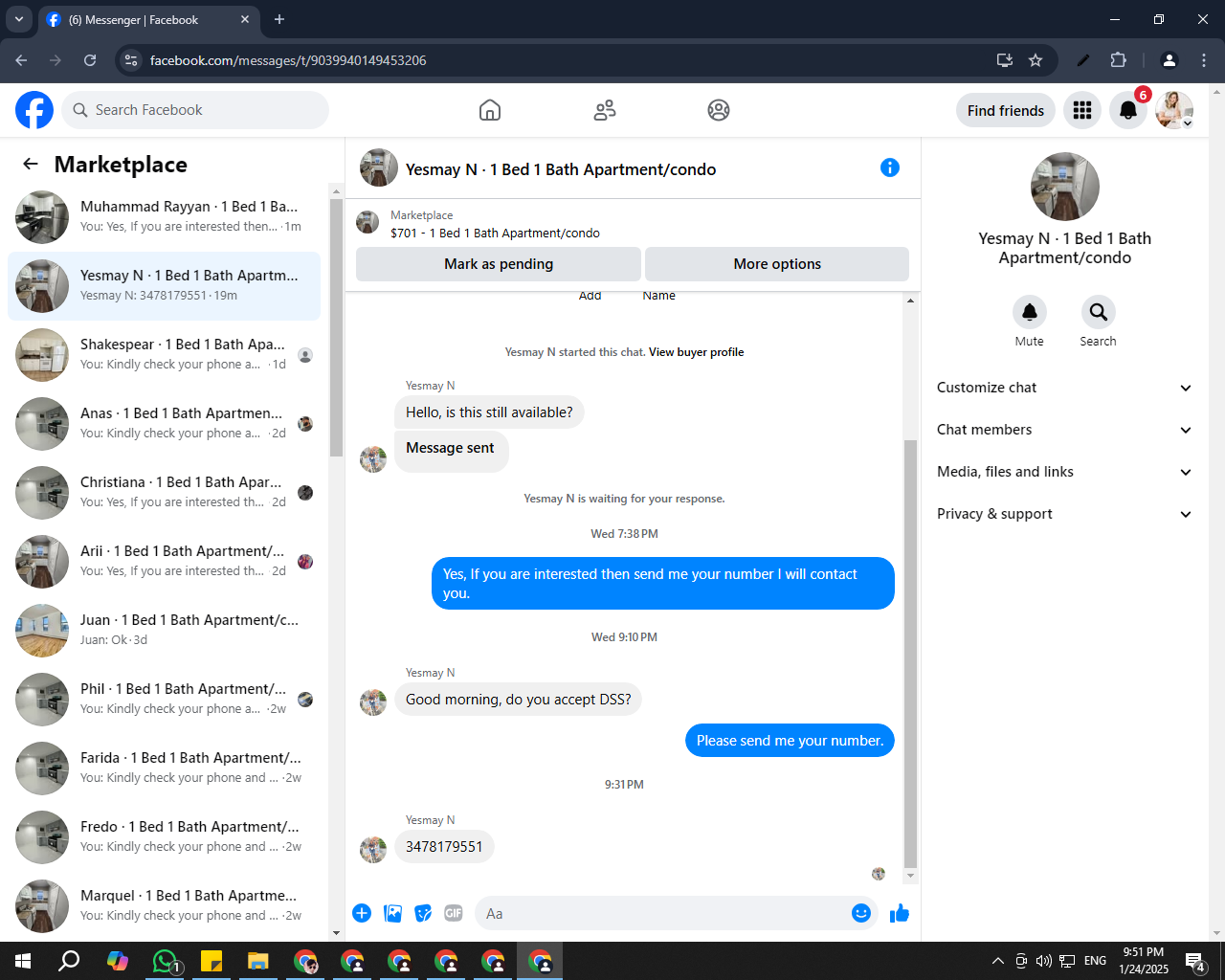Open Marquel conversation
Screen dimensions: 1225x980
[164, 906]
